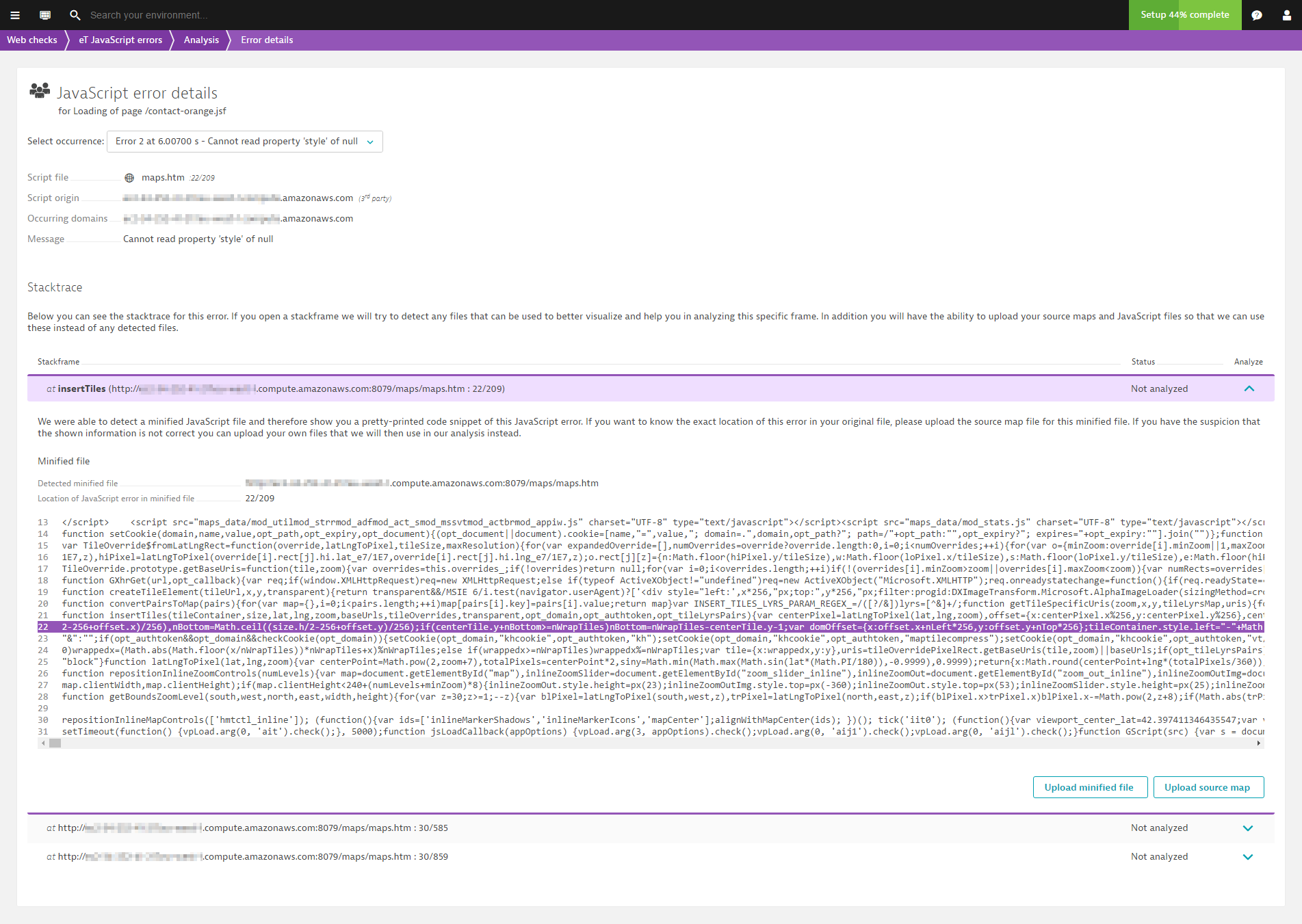The height and width of the screenshot is (924, 1302).
Task: Collapse the insertTiles stackframe chevron
Action: coord(1249,388)
